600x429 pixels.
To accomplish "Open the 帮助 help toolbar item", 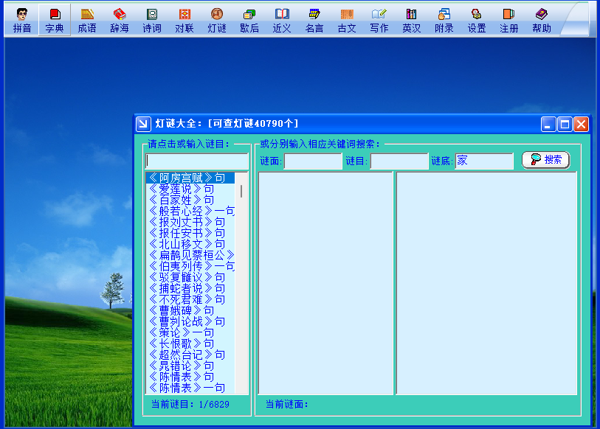I will pos(541,20).
